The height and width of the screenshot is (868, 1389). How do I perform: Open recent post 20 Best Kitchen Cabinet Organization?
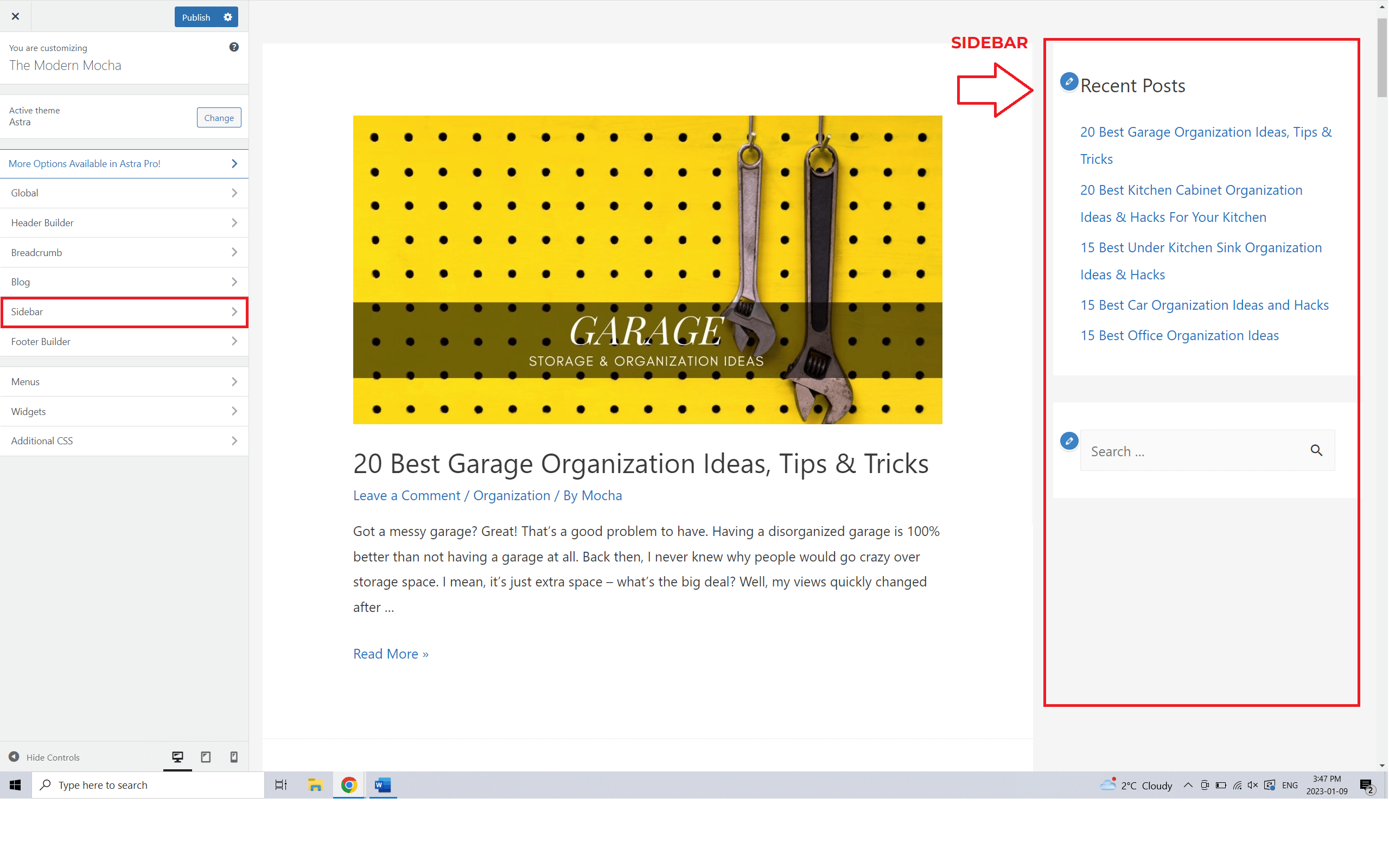pos(1191,203)
